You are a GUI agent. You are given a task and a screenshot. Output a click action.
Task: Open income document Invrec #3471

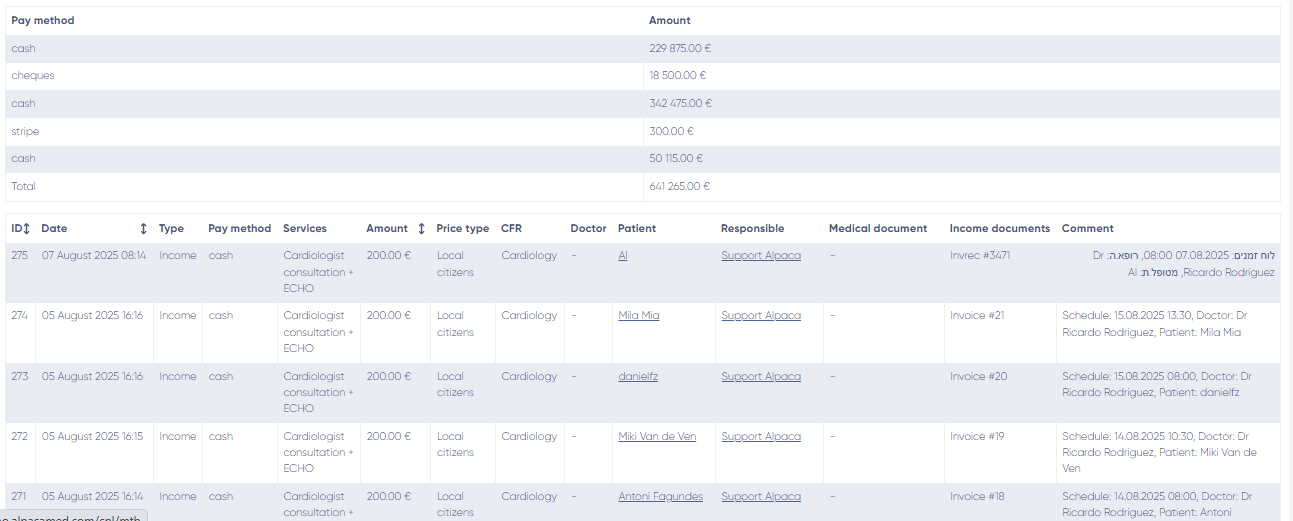coord(980,256)
